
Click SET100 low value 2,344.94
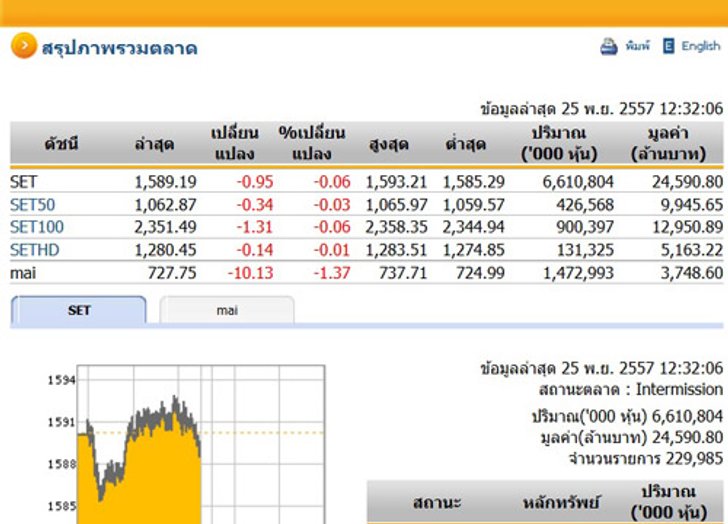point(474,227)
